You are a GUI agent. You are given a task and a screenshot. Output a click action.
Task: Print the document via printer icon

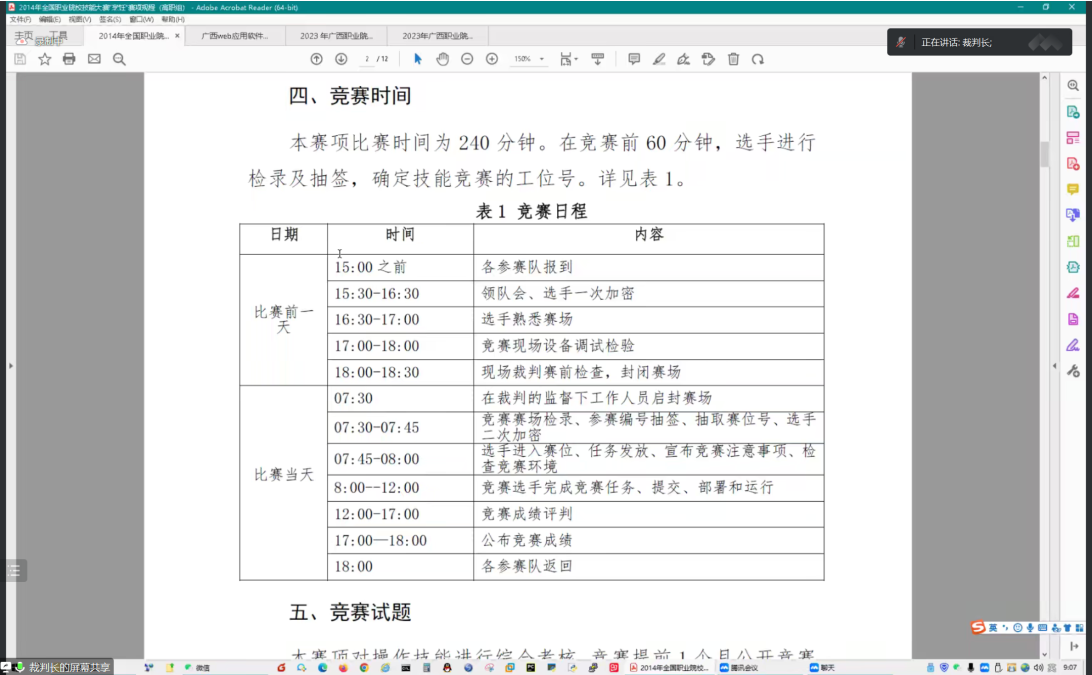click(x=69, y=59)
